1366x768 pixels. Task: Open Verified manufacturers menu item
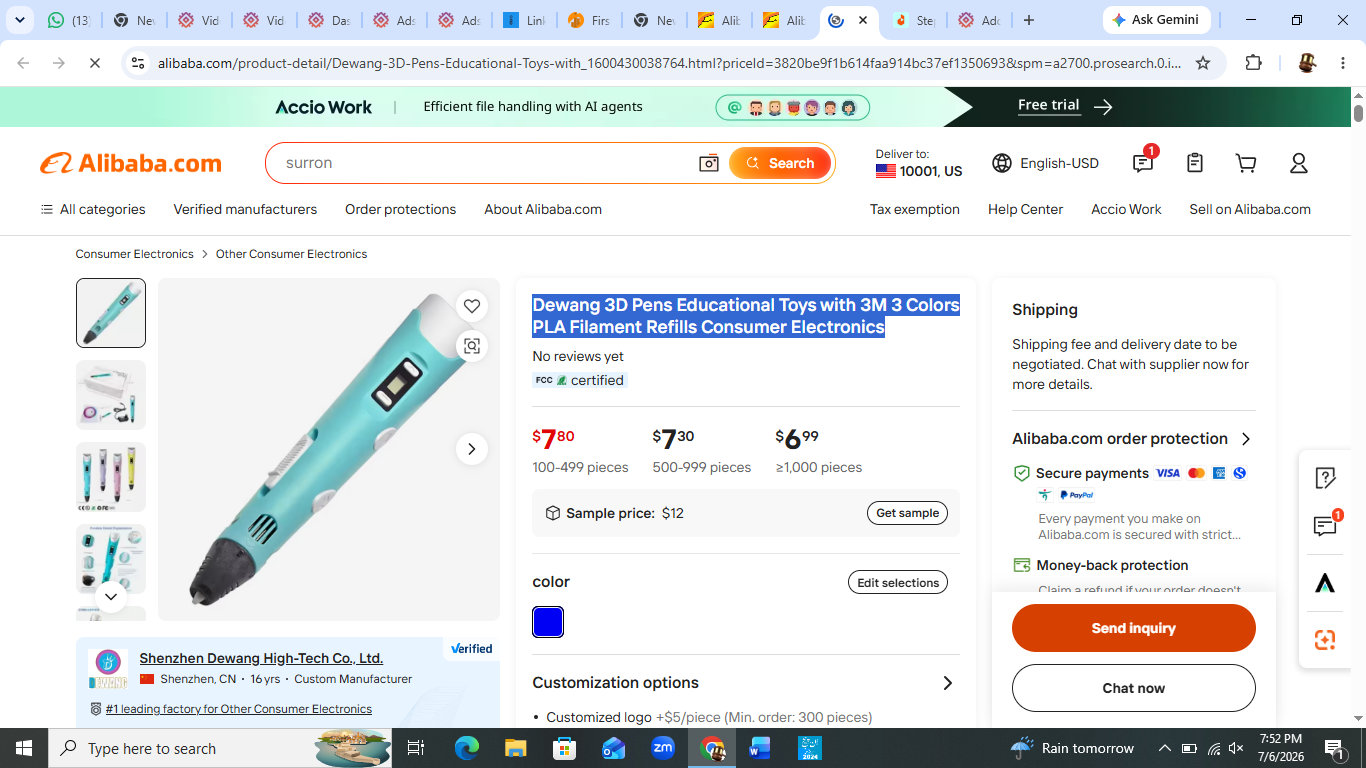click(x=245, y=209)
